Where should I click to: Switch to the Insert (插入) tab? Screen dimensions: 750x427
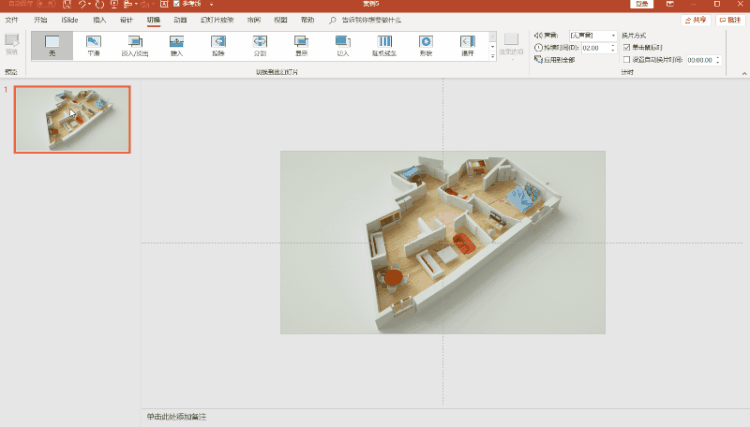[x=99, y=20]
